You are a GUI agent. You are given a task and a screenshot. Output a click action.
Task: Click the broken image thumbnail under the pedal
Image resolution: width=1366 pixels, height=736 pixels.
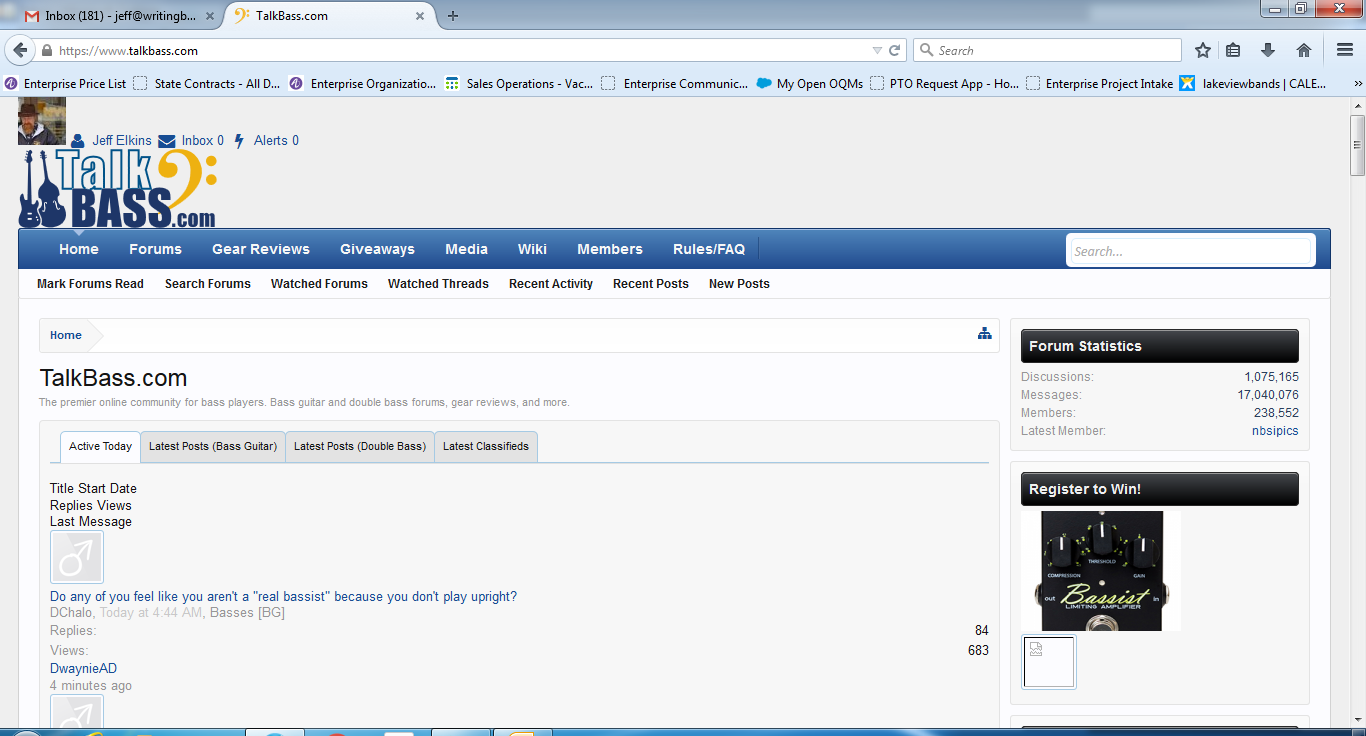tap(1049, 662)
